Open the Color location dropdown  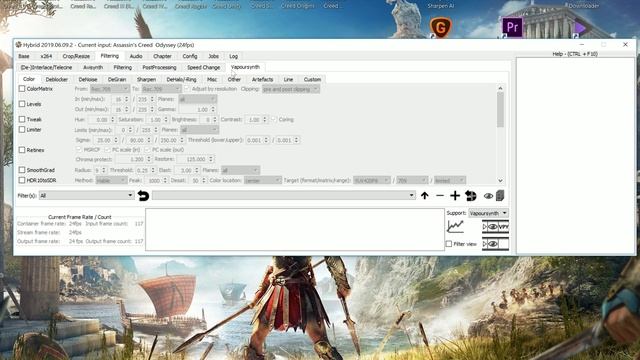point(262,180)
